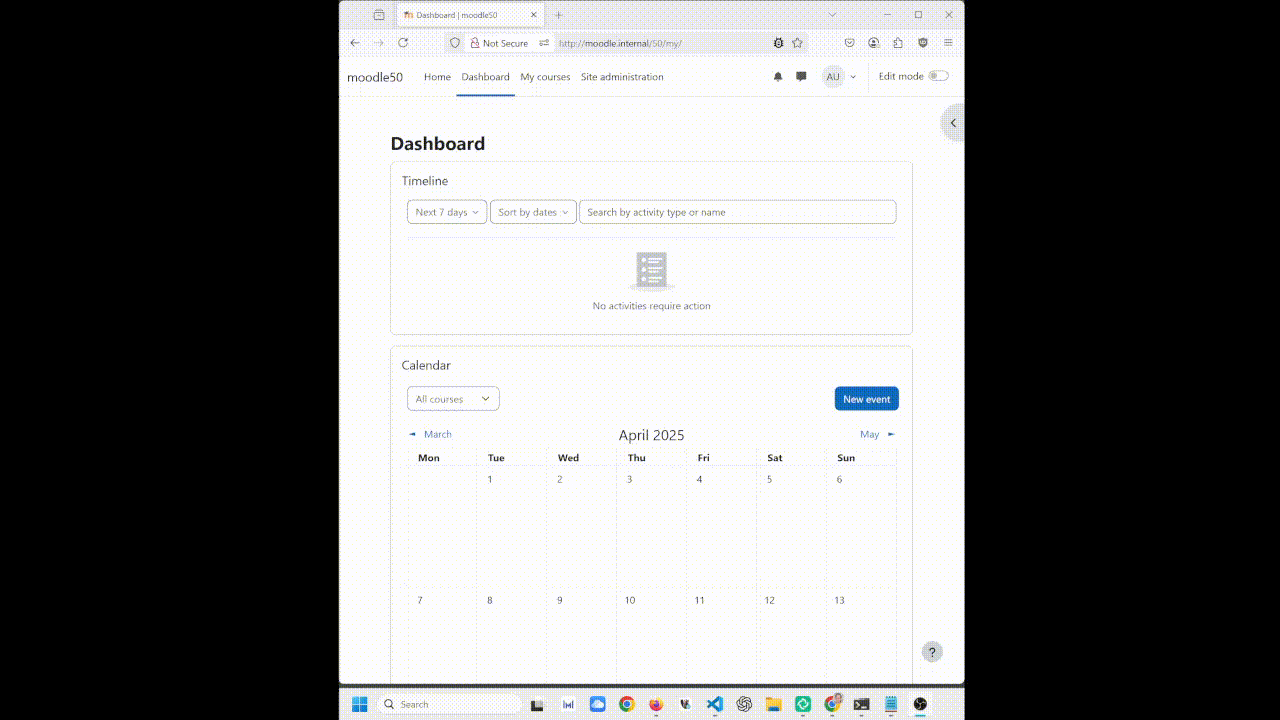Go to the Home navigation tab

point(437,77)
